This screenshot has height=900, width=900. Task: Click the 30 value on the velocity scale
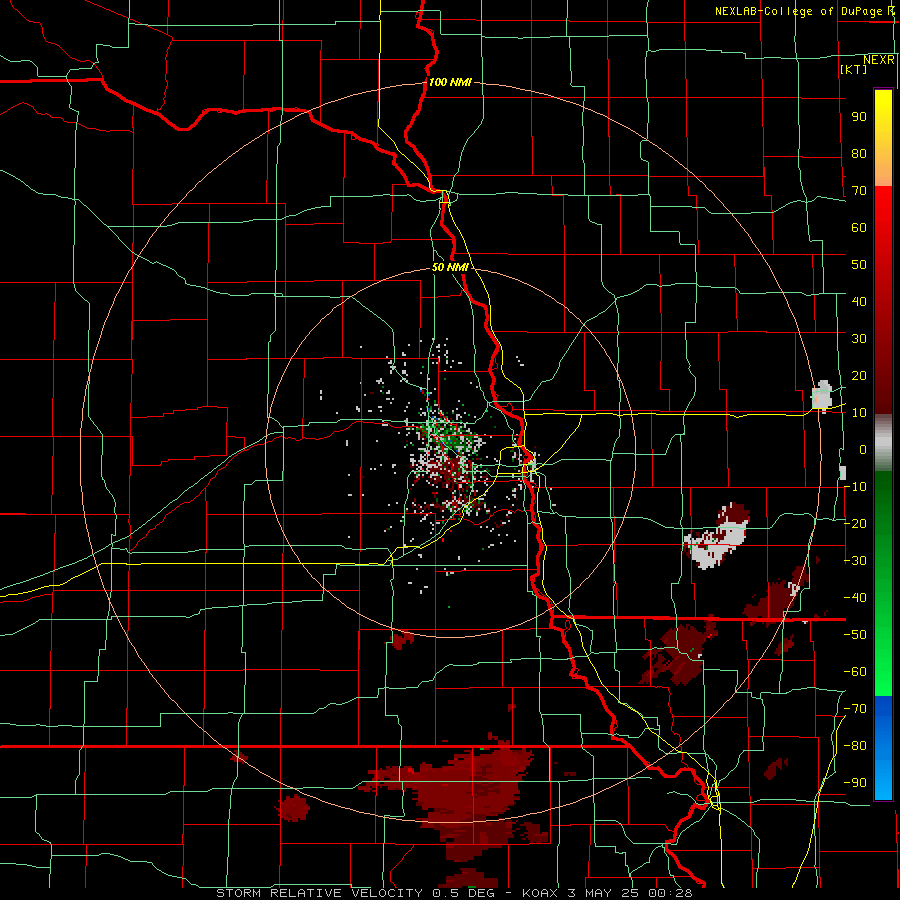pos(859,339)
